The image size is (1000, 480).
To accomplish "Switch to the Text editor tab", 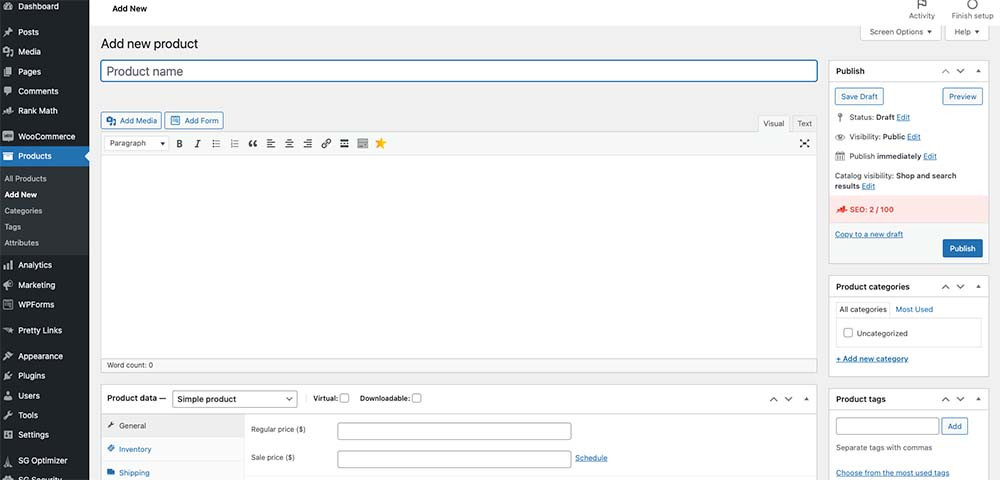I will tap(804, 124).
